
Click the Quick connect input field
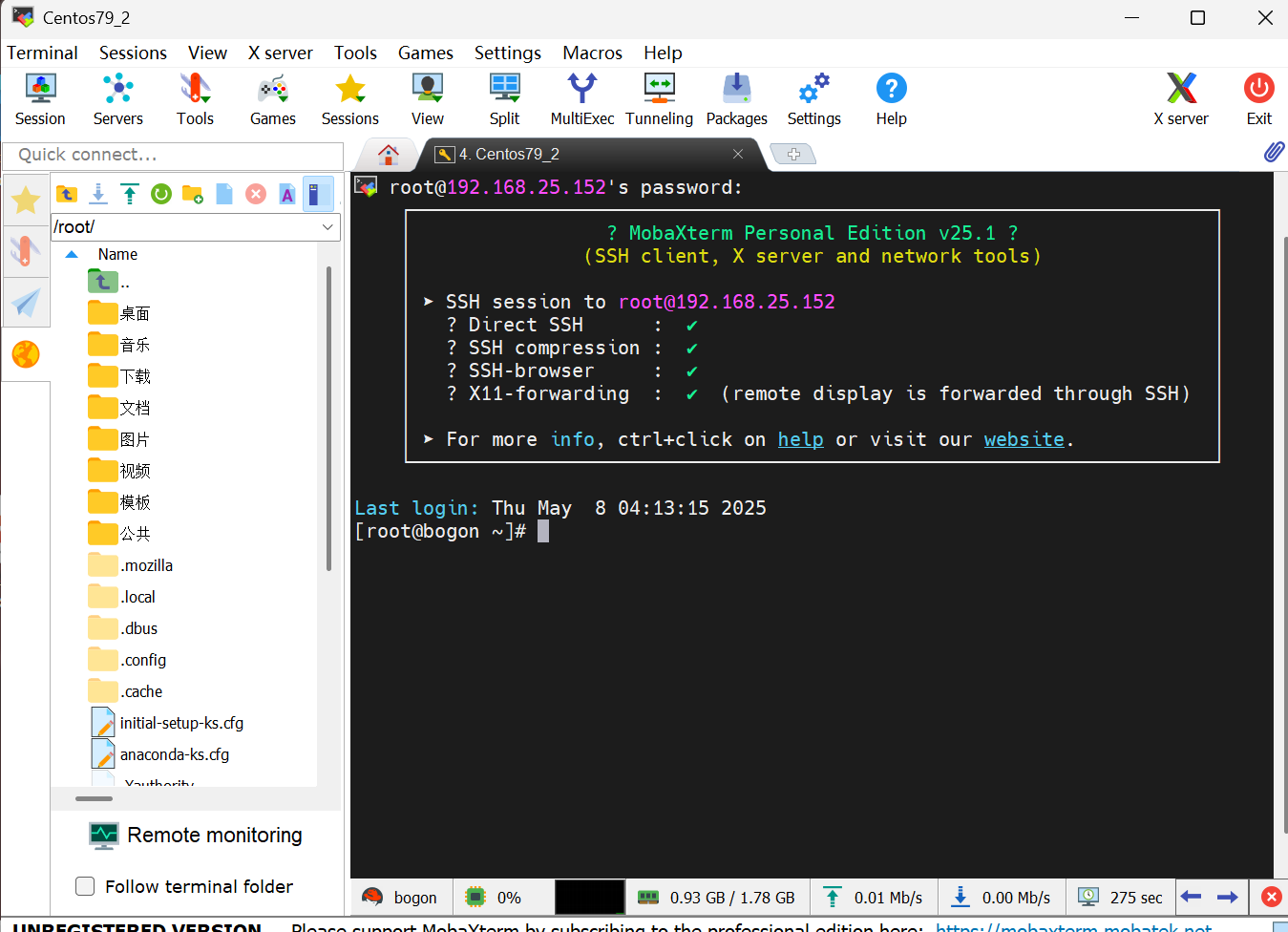pos(173,155)
